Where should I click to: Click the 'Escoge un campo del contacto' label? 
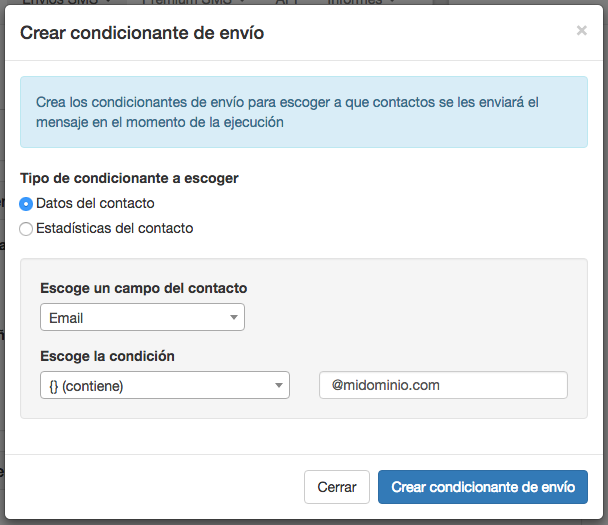coord(143,288)
